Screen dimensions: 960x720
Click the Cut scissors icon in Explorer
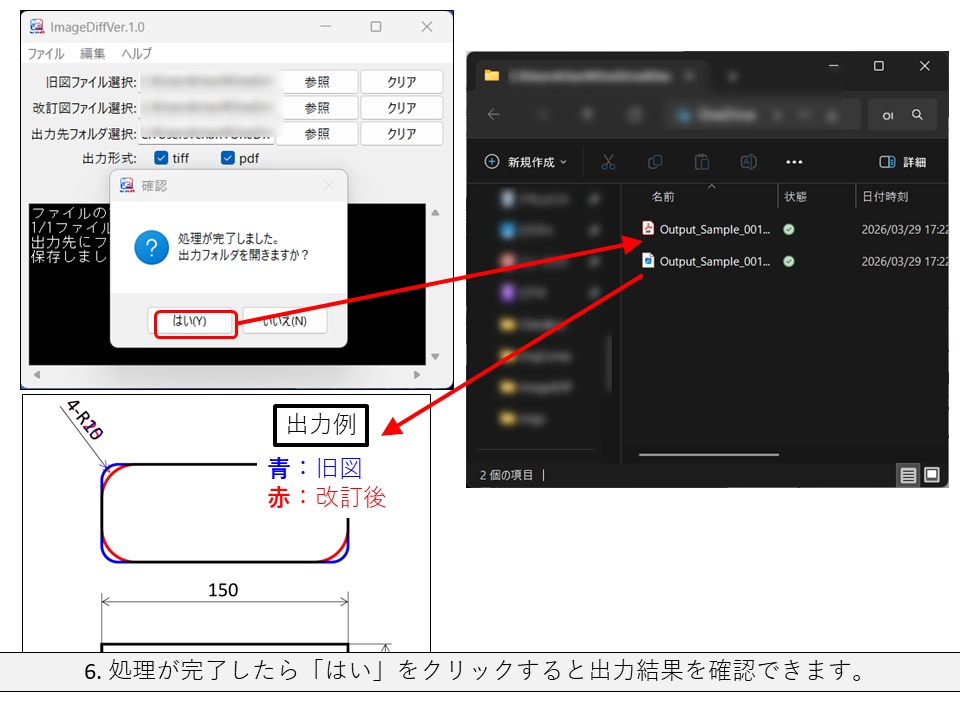click(x=608, y=162)
